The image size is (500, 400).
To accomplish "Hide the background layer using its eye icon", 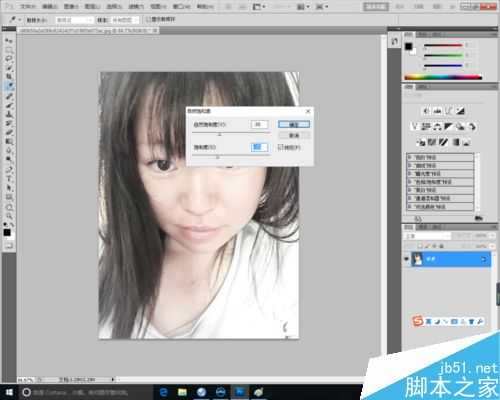I will coord(406,259).
